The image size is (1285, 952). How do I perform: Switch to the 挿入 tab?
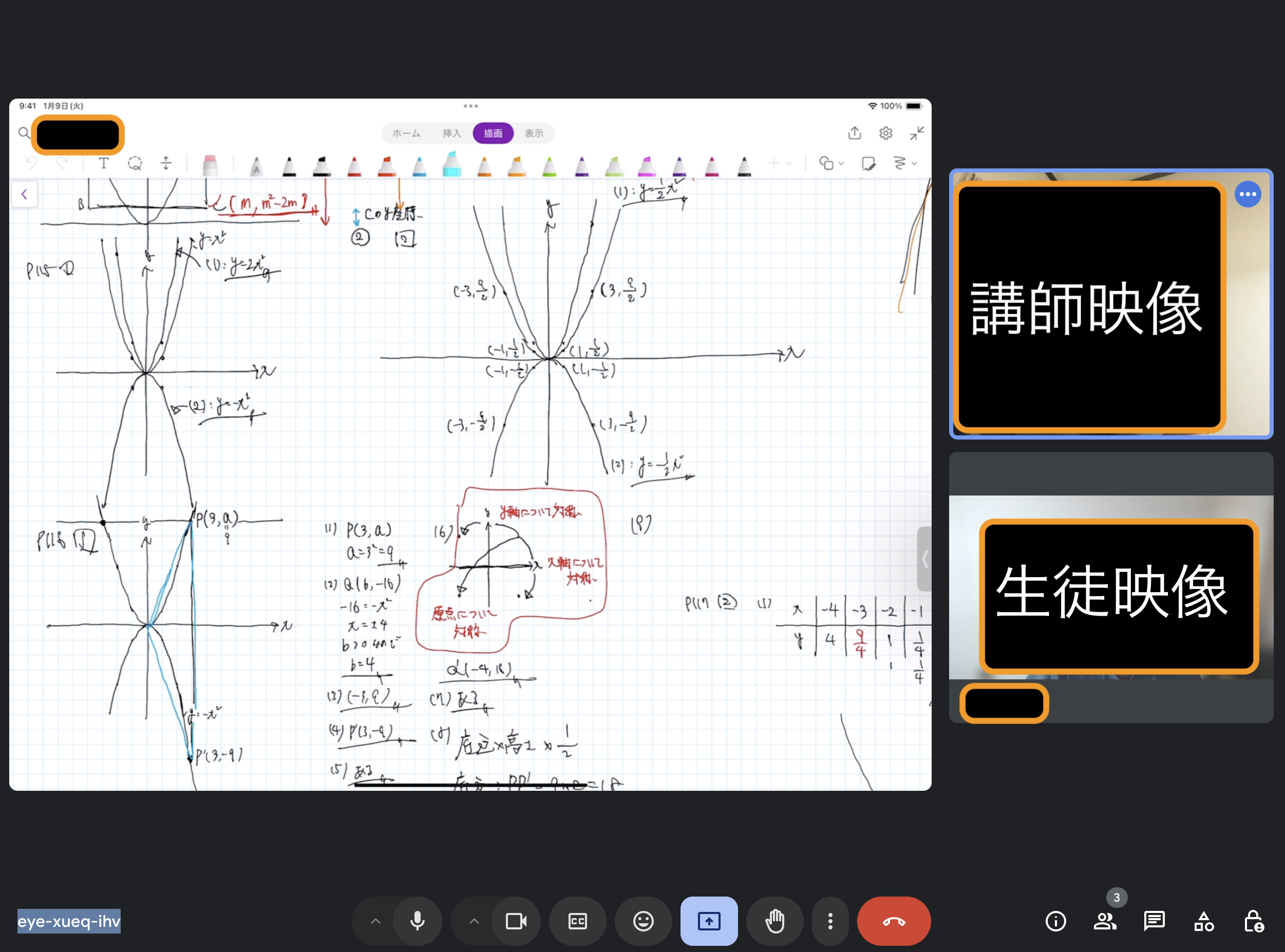[x=452, y=133]
